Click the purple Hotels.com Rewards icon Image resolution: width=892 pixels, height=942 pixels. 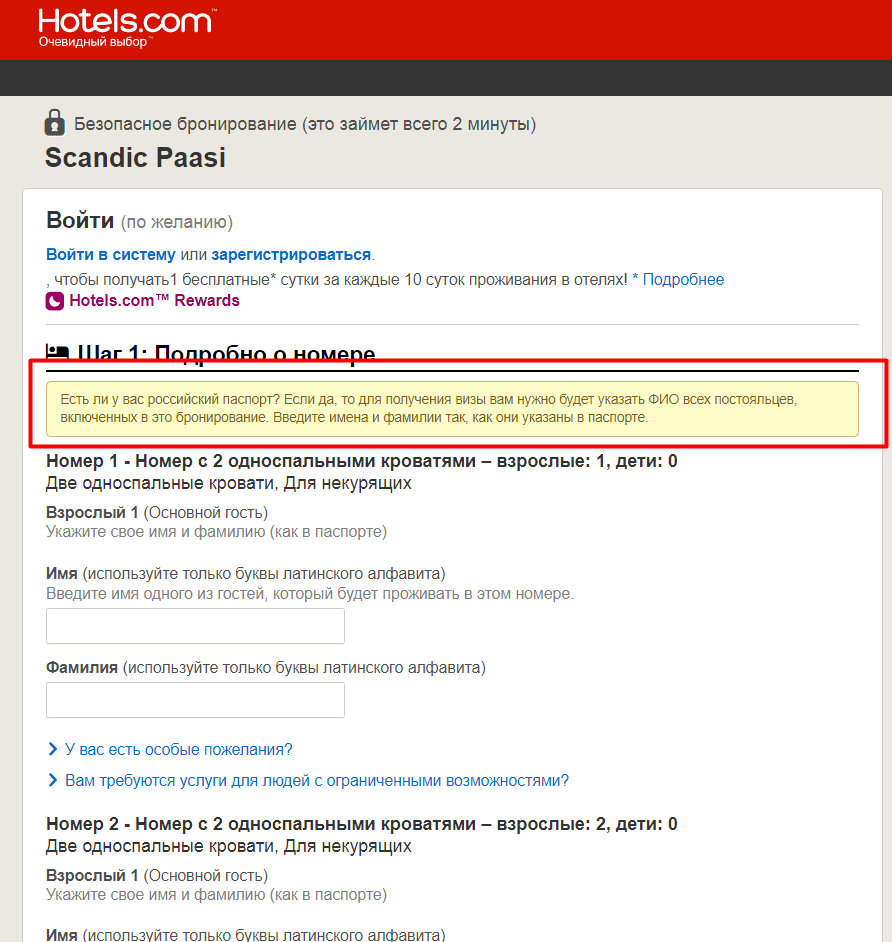coord(55,301)
